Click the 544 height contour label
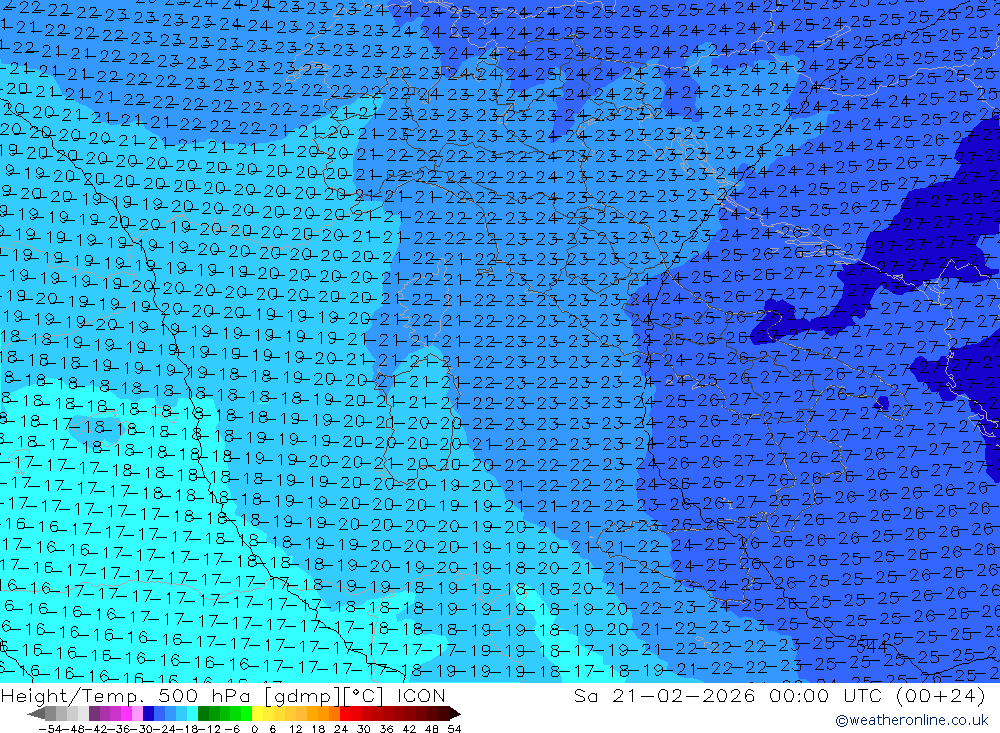This screenshot has width=1000, height=733. click(871, 647)
